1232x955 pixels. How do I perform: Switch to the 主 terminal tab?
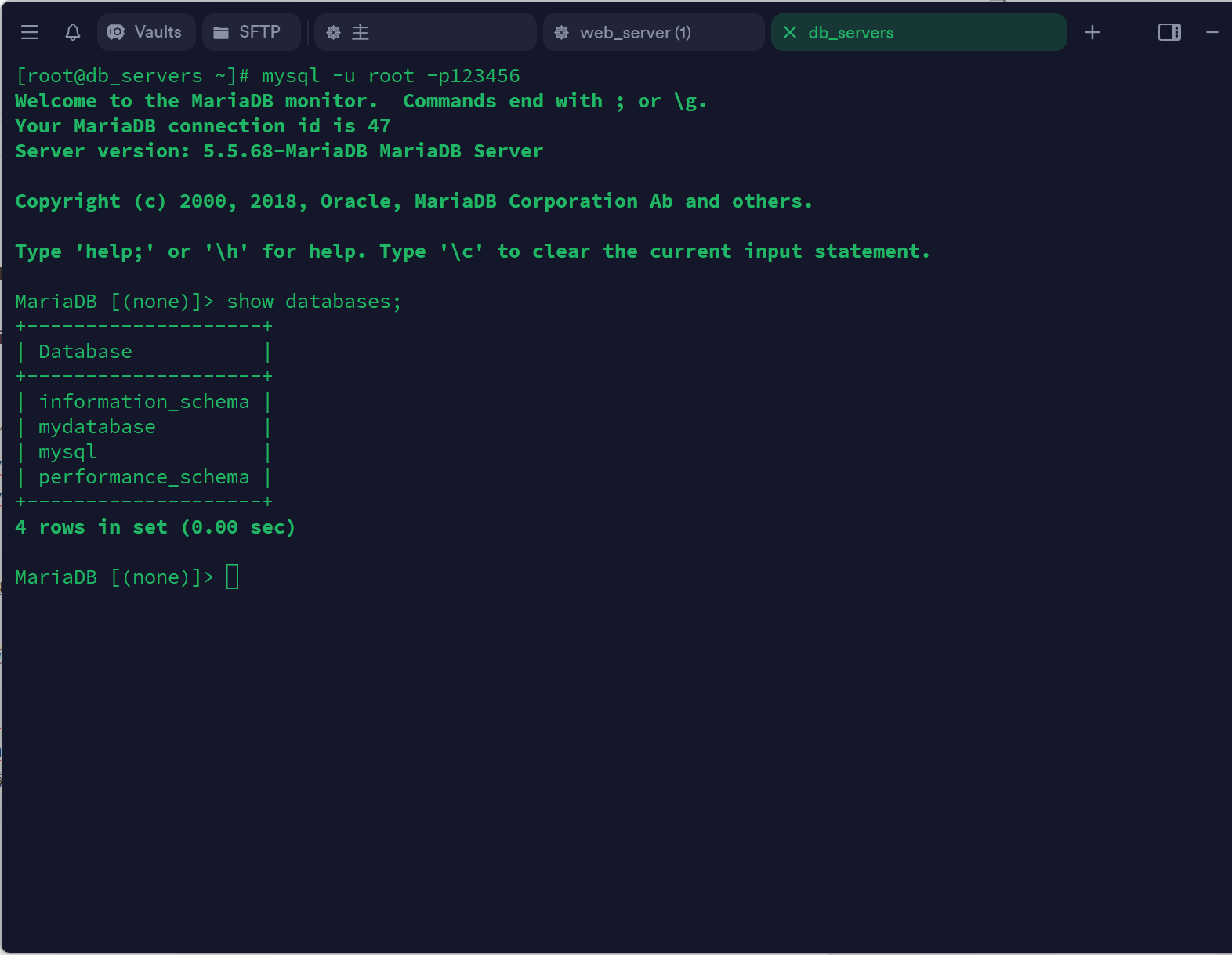(x=426, y=32)
